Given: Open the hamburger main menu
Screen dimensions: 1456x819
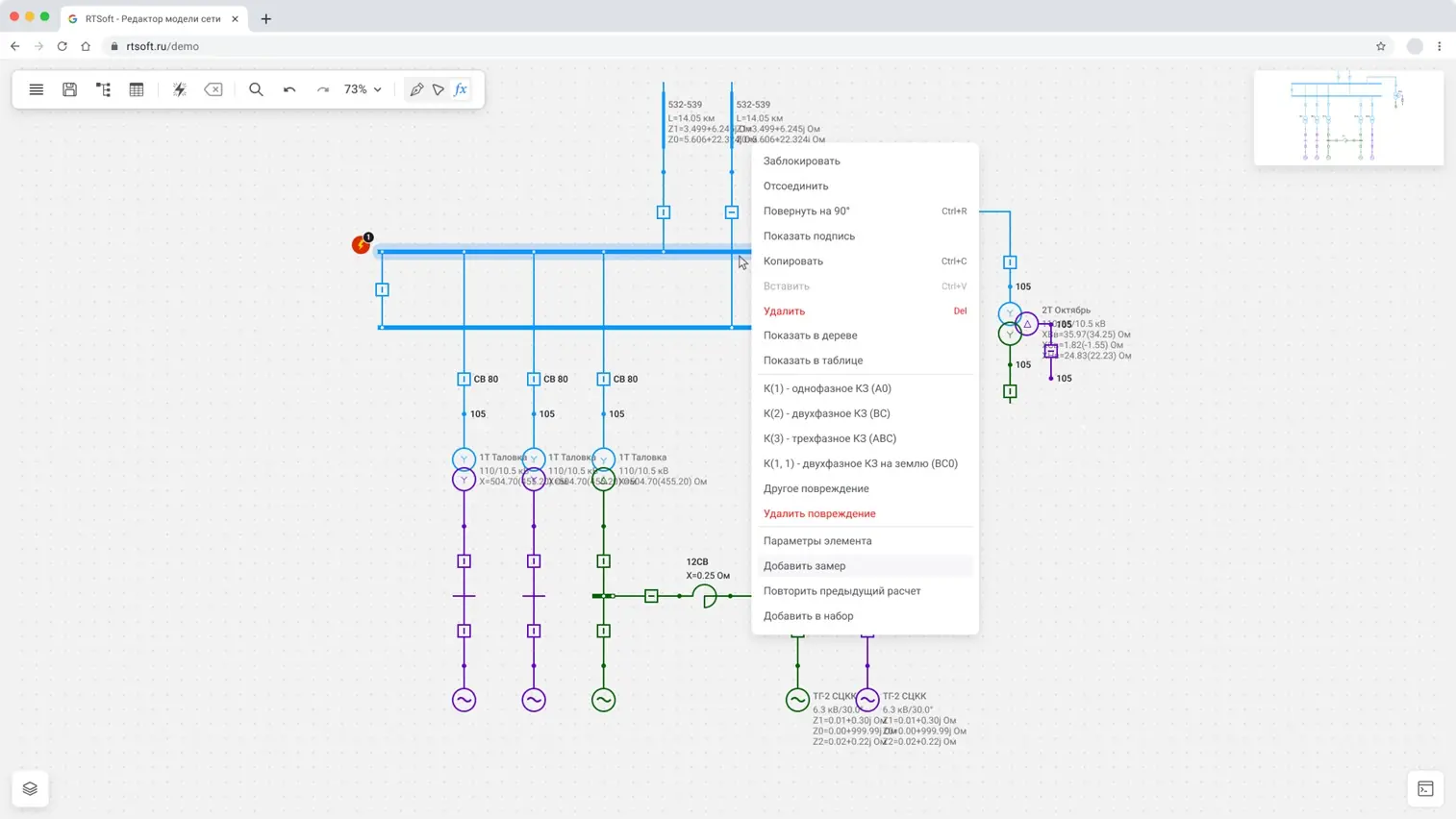Looking at the screenshot, I should coord(36,89).
